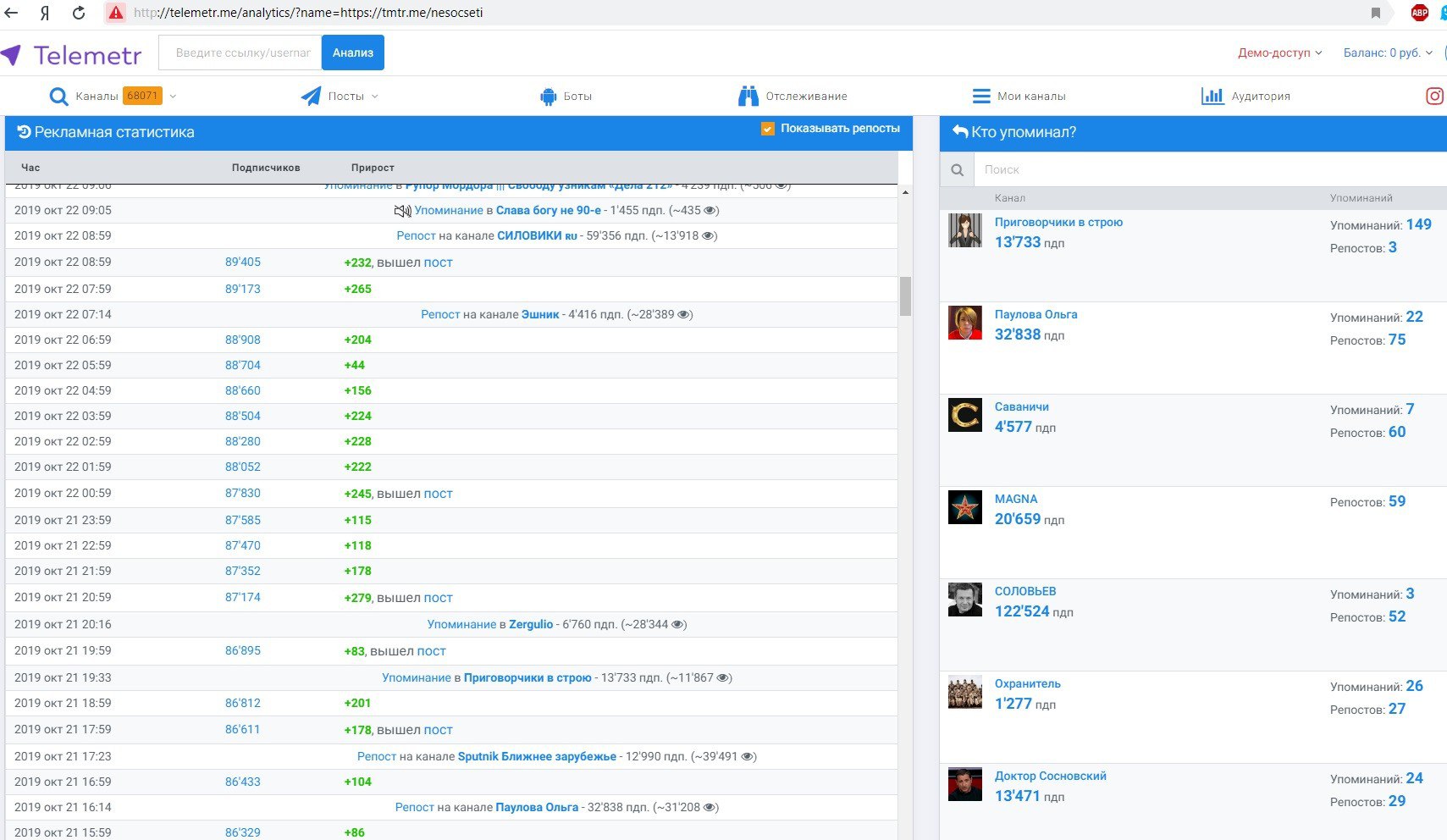Open the Yandex home icon
Image resolution: width=1447 pixels, height=840 pixels.
[45, 13]
